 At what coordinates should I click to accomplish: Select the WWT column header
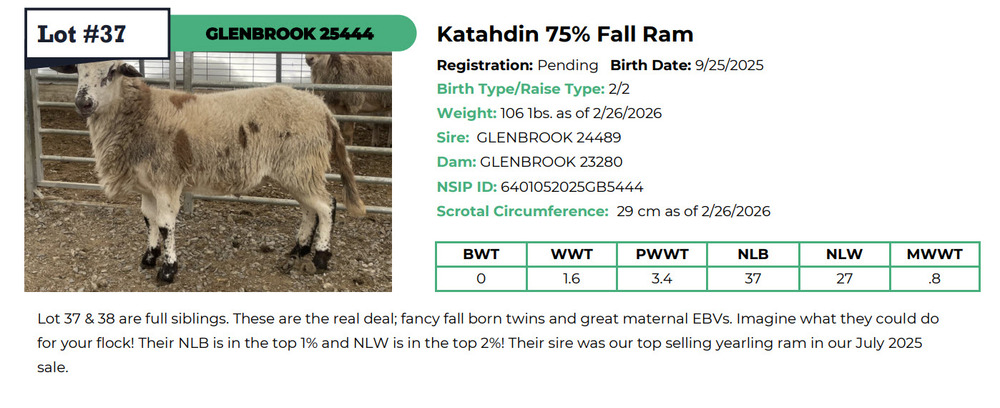click(572, 254)
